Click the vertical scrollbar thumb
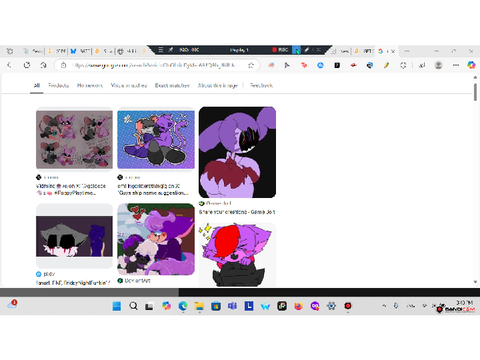Viewport: 480px width, 360px height. pos(475,92)
